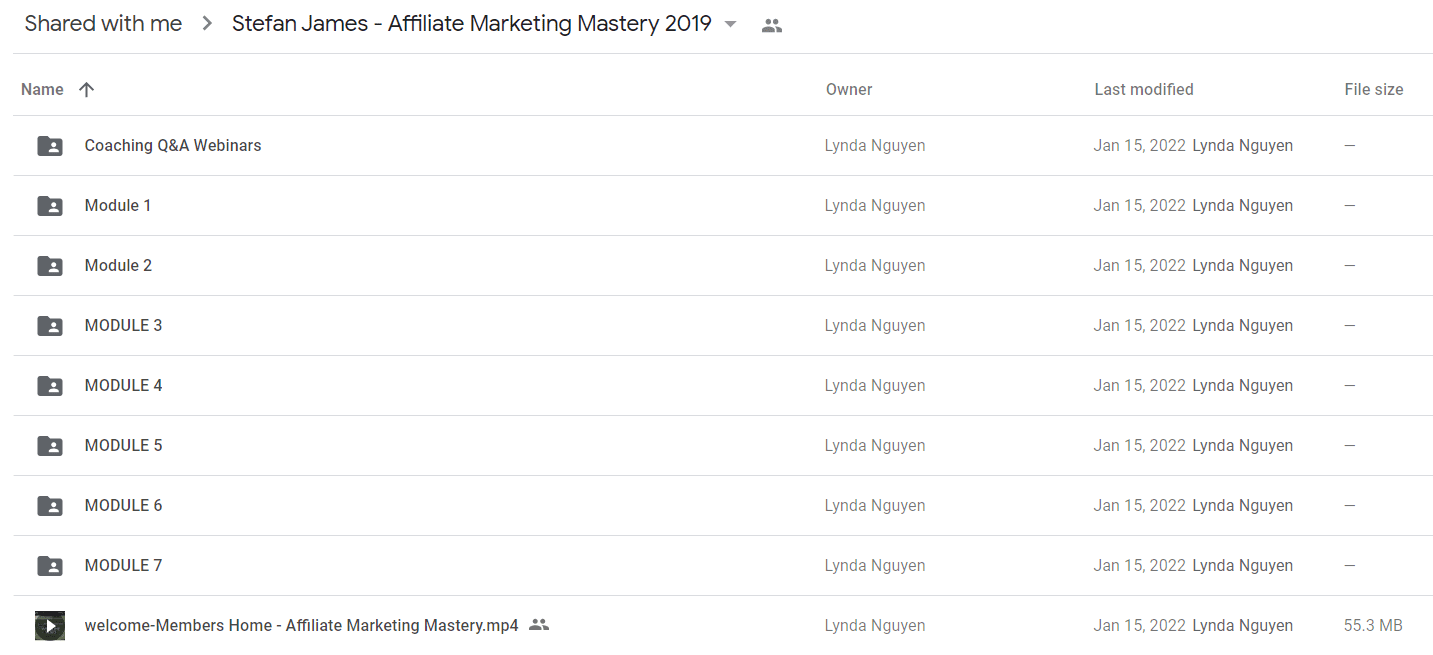Screen dimensions: 1433x655
Task: Click Owner column's Lynda Nguyen for Module 1
Action: (x=875, y=205)
